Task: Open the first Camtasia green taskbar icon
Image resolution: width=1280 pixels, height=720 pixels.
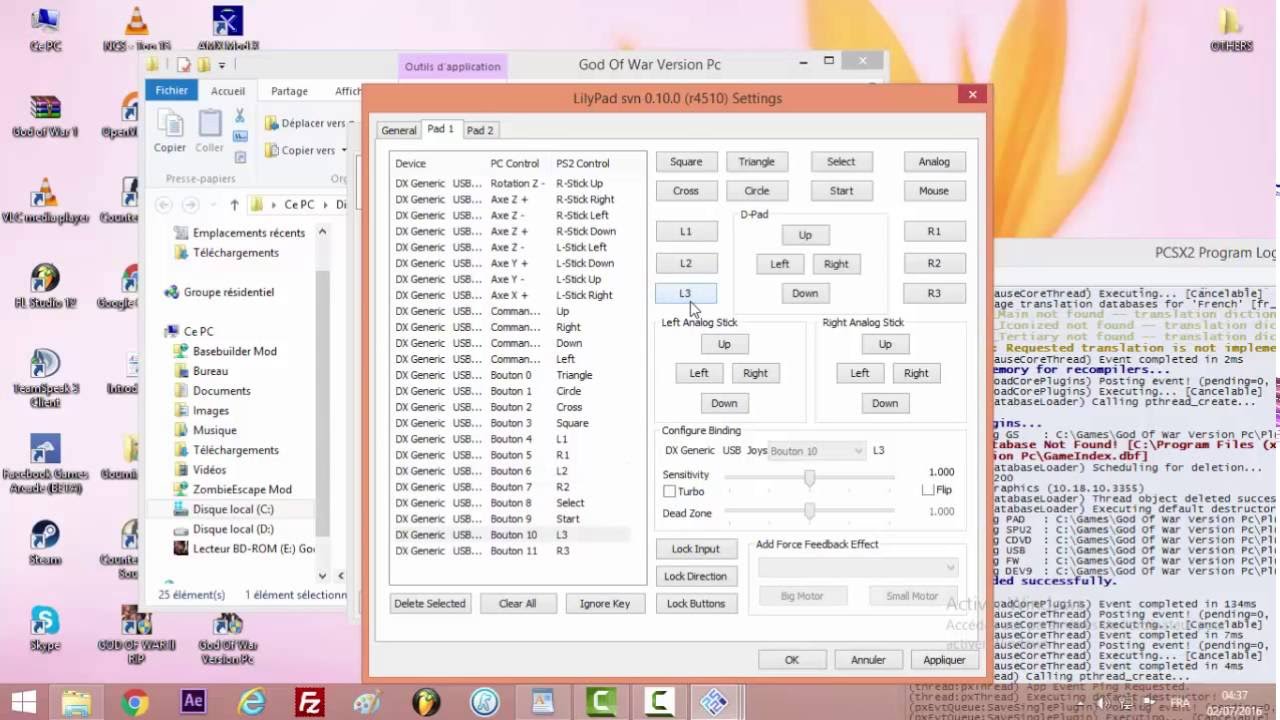Action: tap(599, 703)
